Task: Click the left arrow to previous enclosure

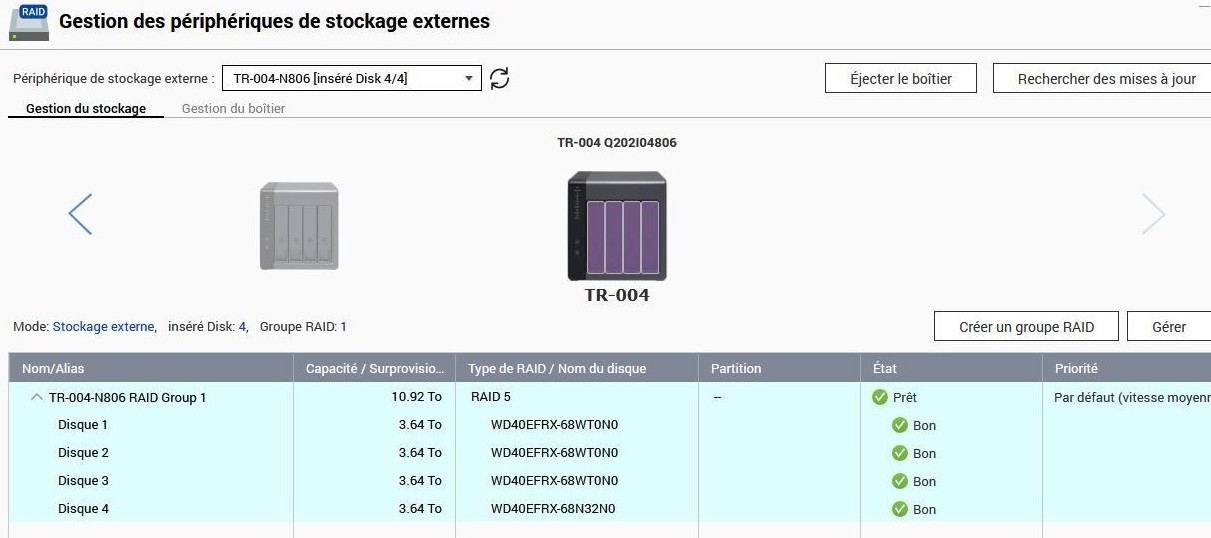Action: pos(80,214)
